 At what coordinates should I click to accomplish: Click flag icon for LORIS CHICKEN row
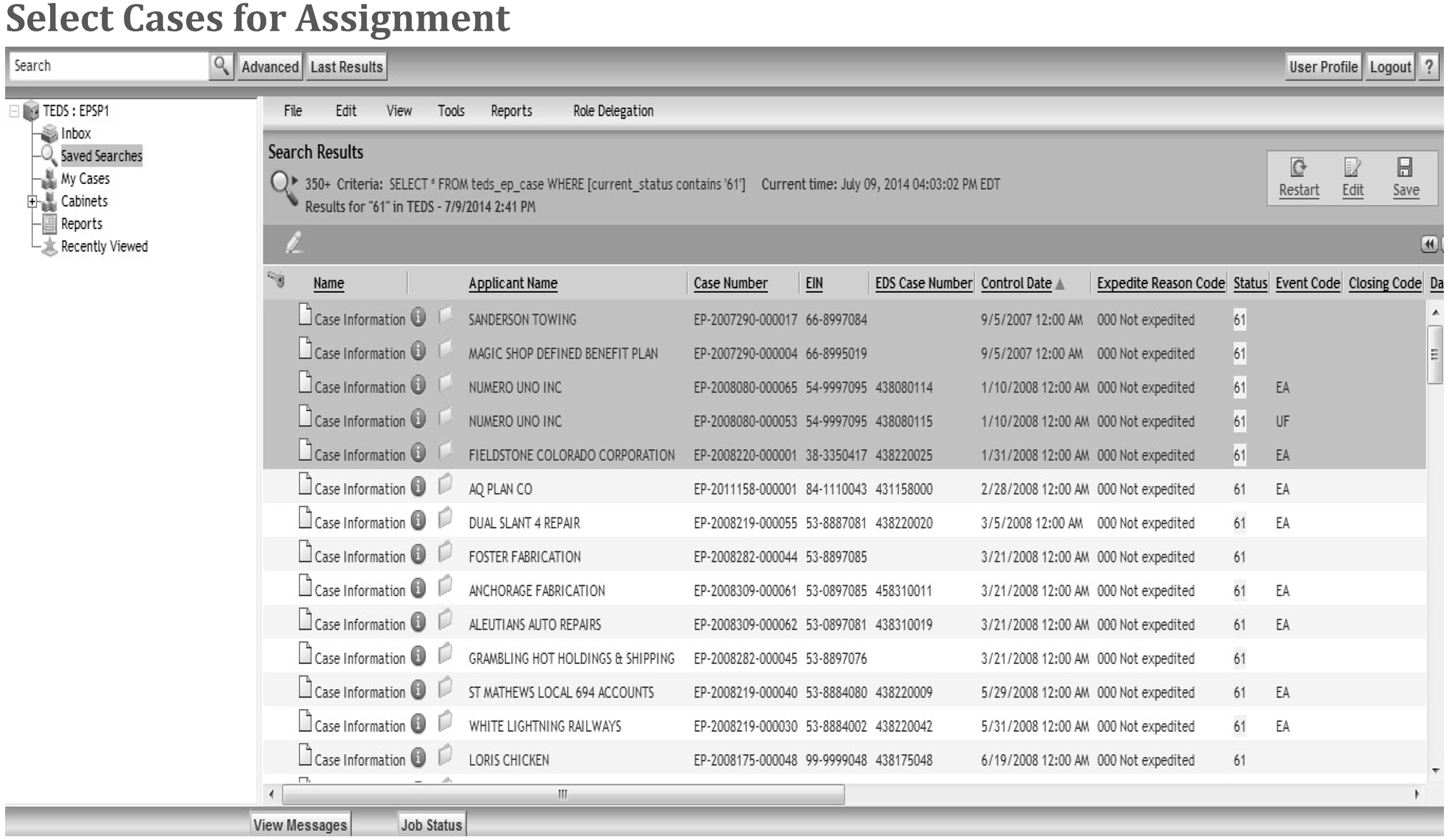click(x=445, y=756)
